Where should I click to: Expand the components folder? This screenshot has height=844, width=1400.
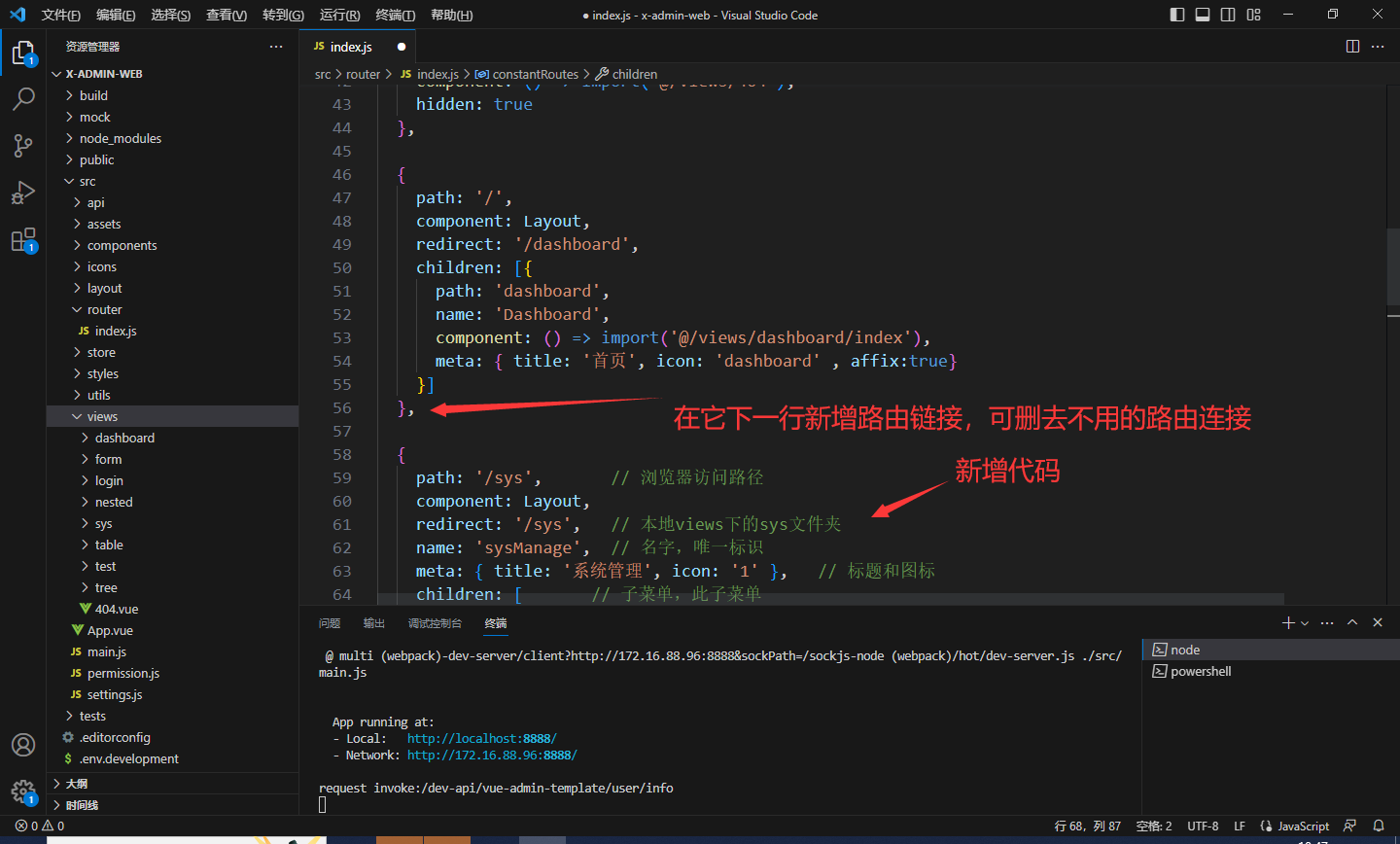(172, 245)
